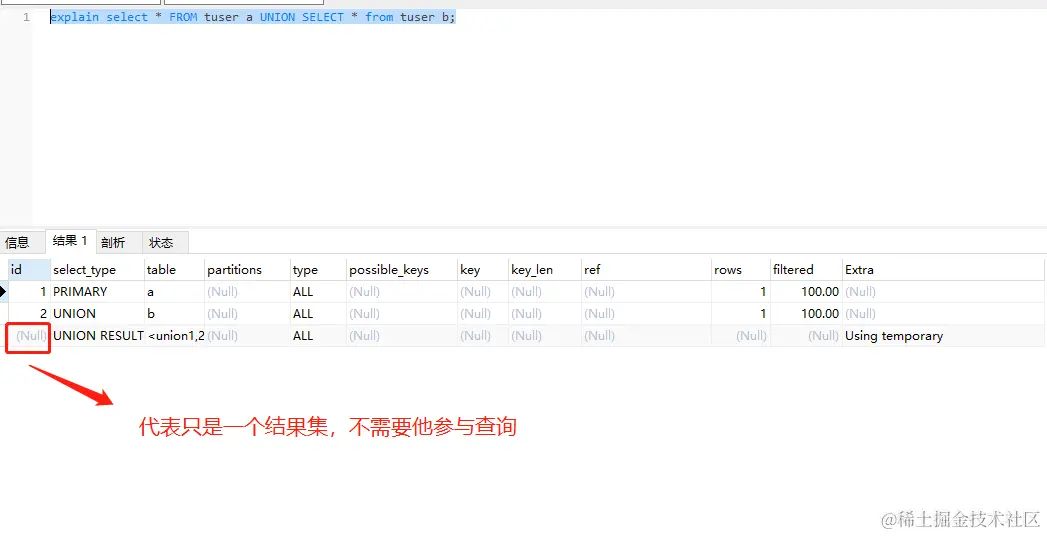Click the table column header
The height and width of the screenshot is (536, 1047).
[x=174, y=270]
